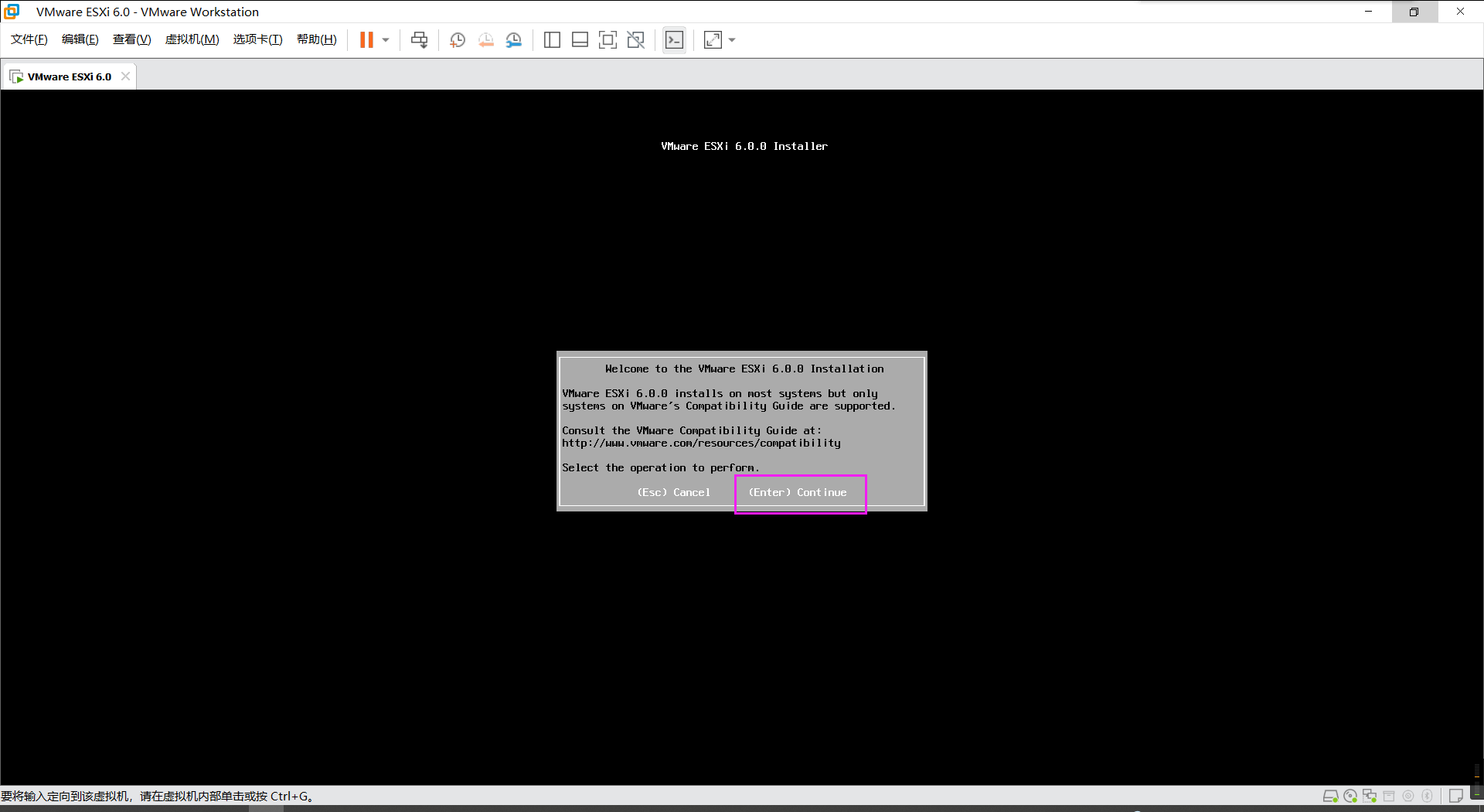Switch to Unity mode
This screenshot has height=812, width=1484.
tap(636, 40)
